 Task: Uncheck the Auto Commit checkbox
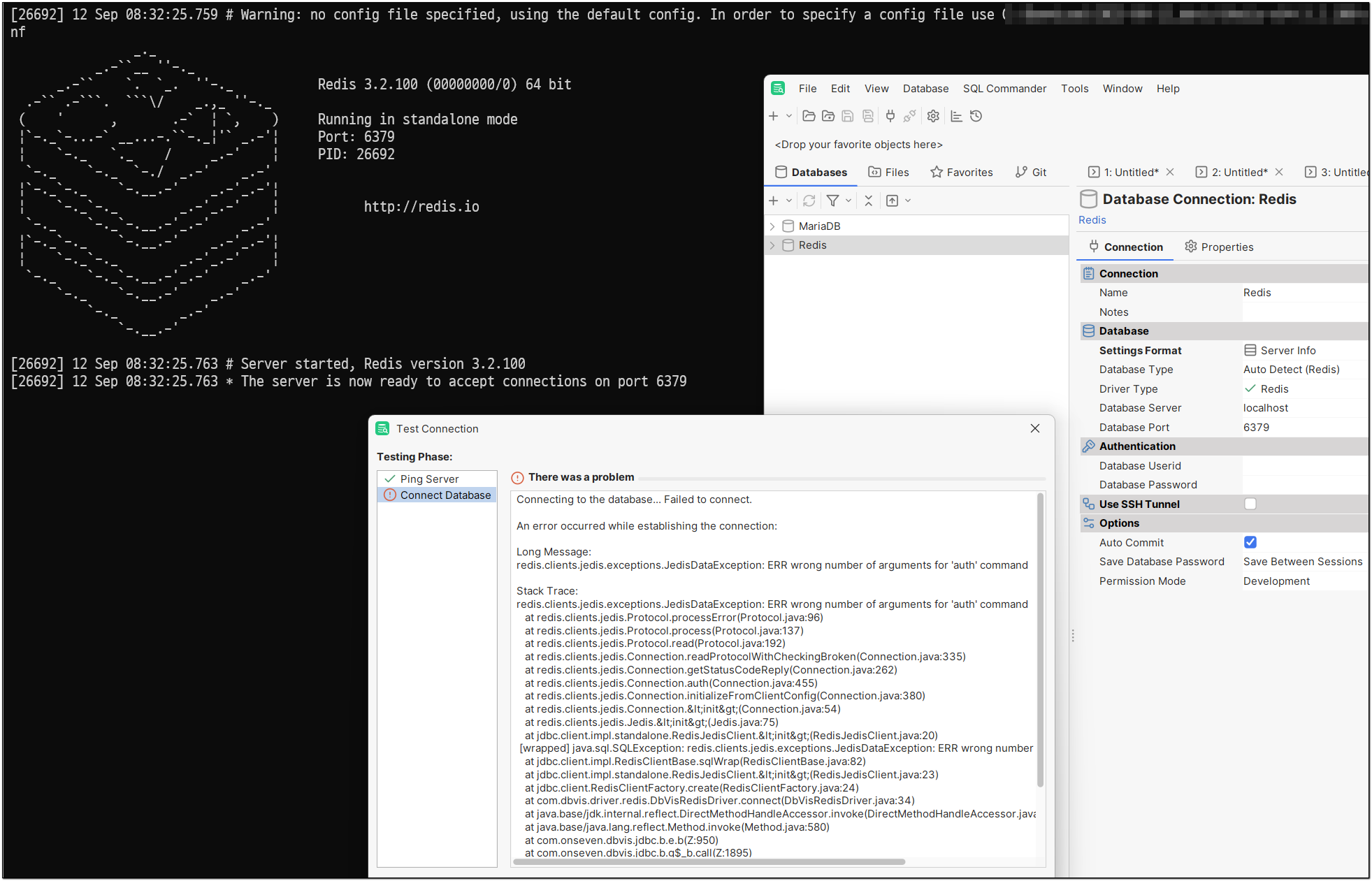point(1250,542)
